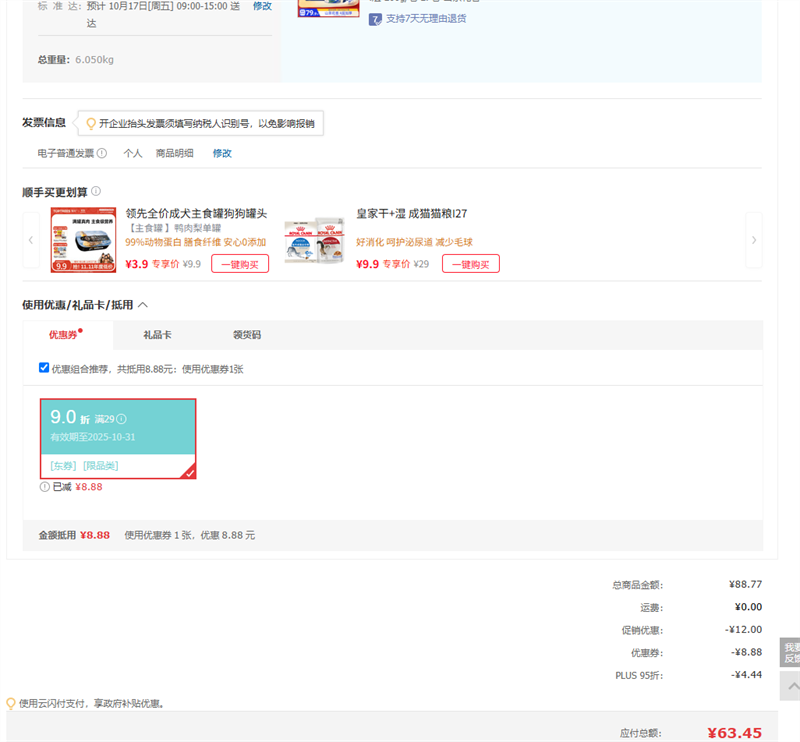800x742 pixels.
Task: Click info icon before 已减 ¥8.88
Action: tap(44, 487)
